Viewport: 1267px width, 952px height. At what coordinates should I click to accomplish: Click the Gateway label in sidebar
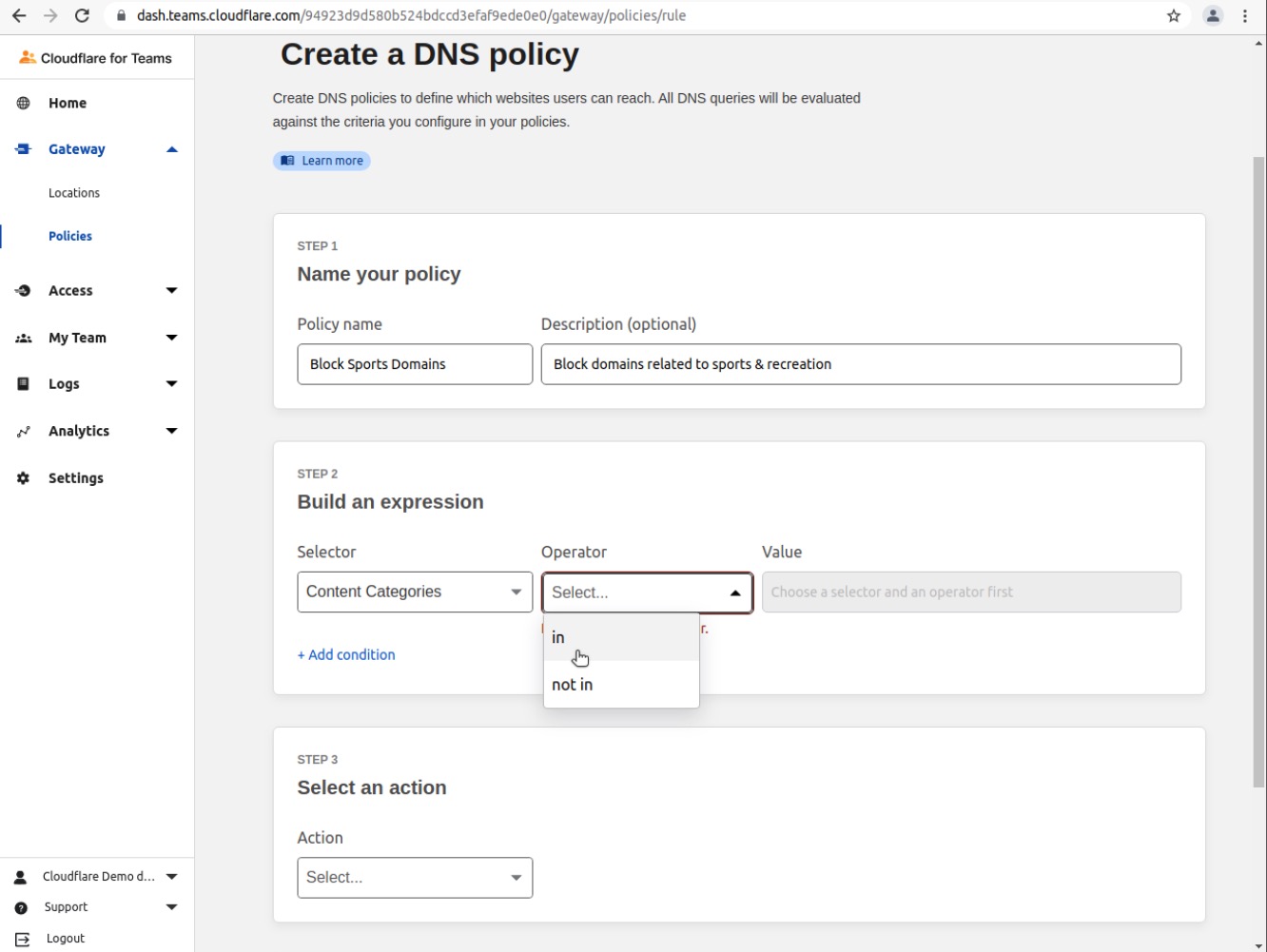tap(77, 149)
